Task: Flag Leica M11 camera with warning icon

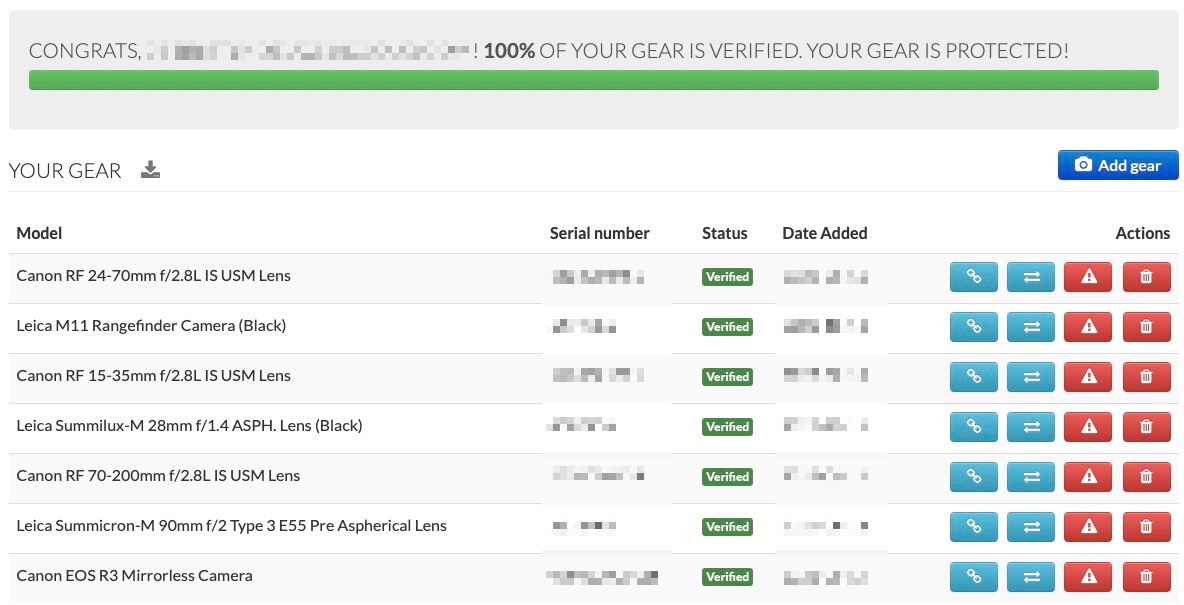Action: click(1088, 327)
